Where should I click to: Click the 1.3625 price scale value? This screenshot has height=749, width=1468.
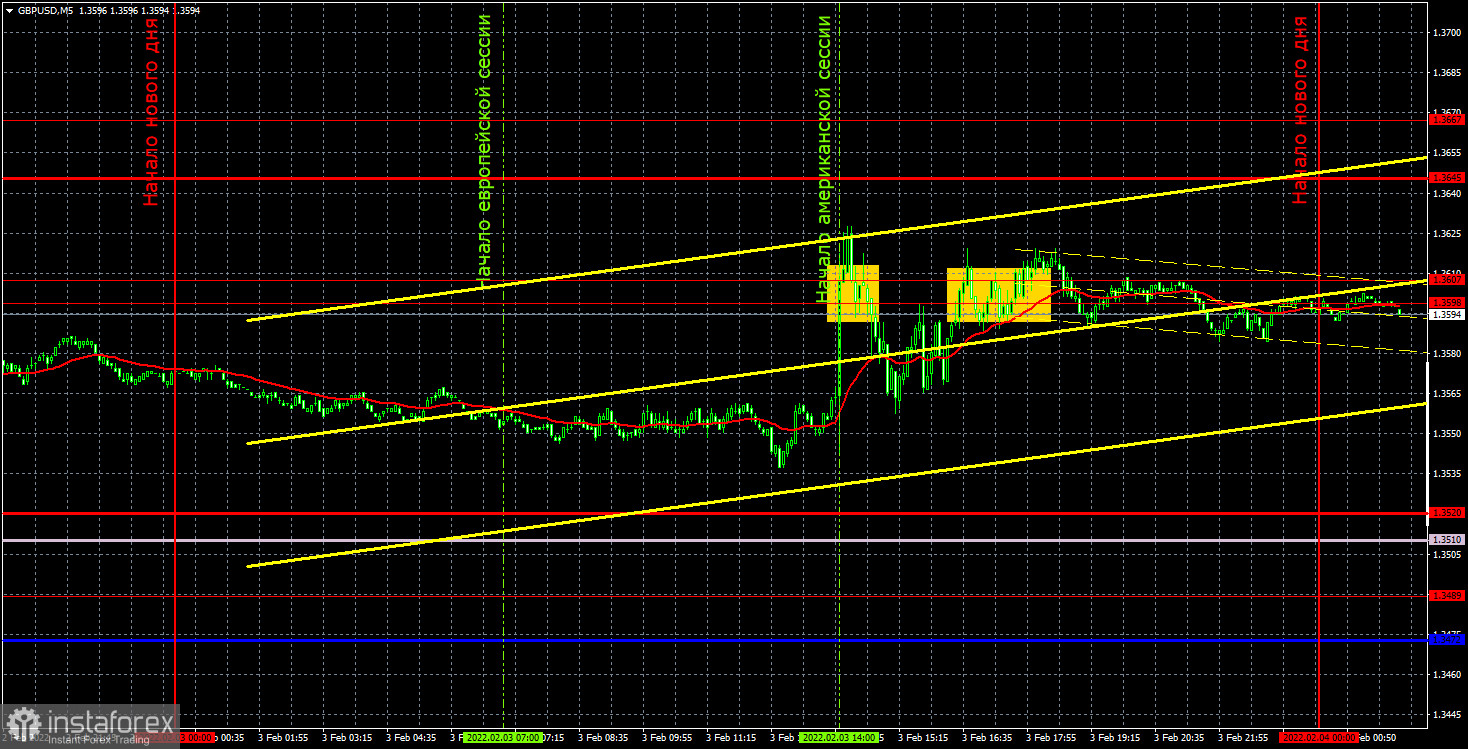click(1447, 233)
